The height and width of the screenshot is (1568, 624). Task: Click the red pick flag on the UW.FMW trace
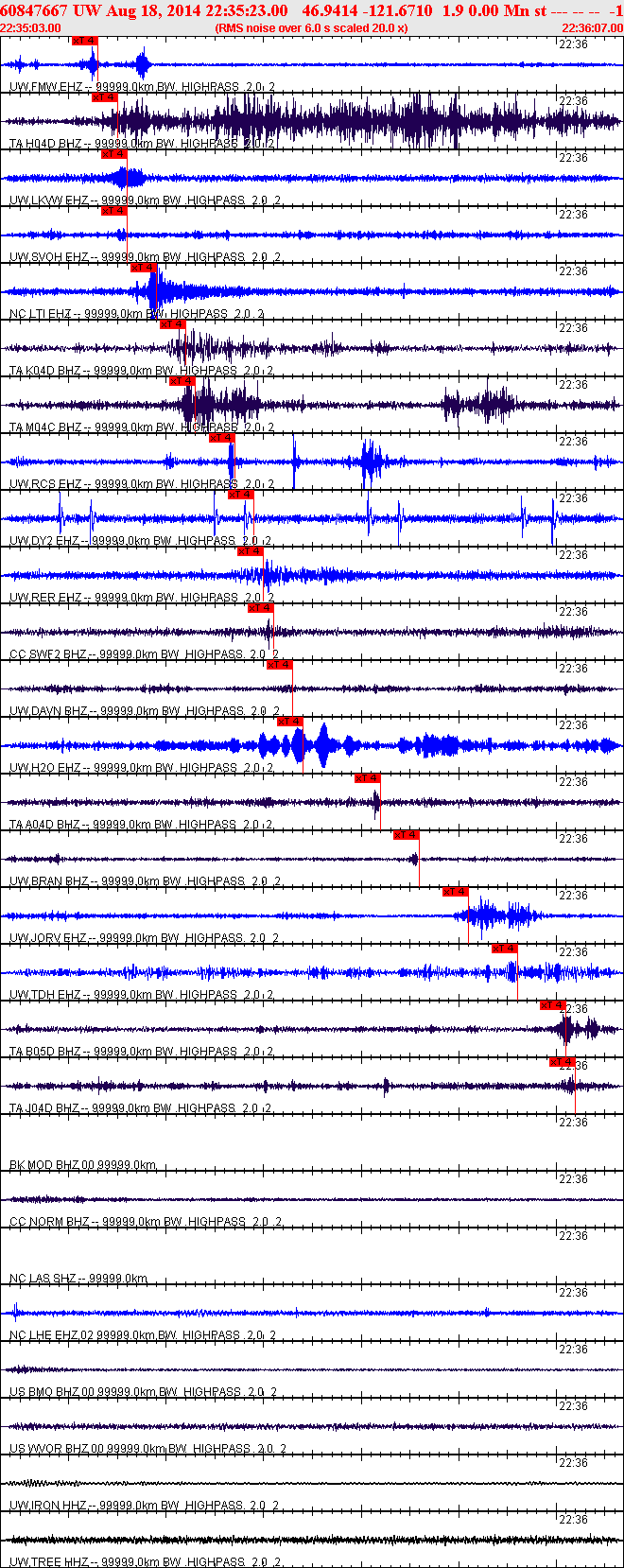pyautogui.click(x=84, y=41)
